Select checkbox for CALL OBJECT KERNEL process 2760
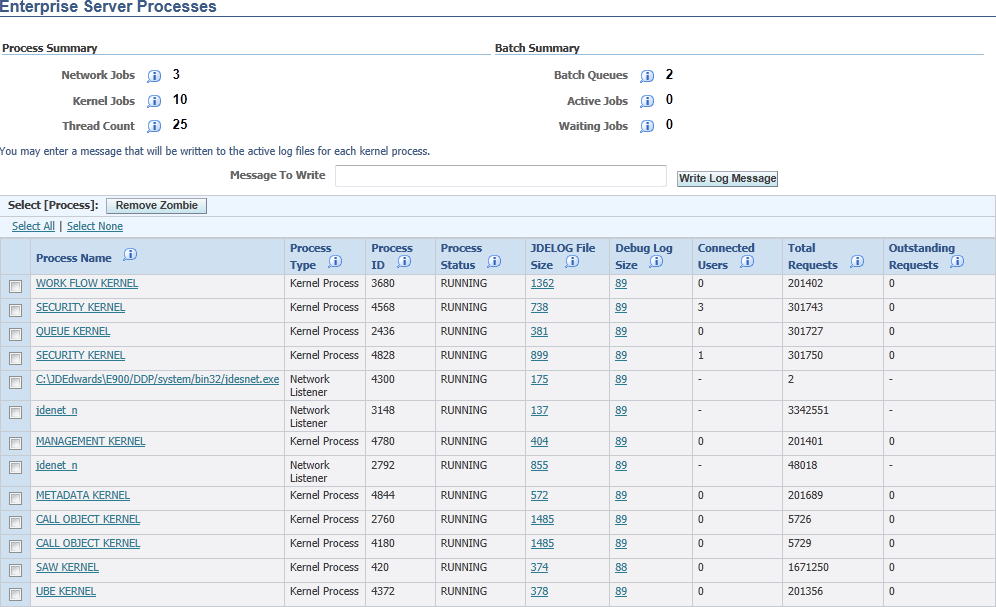Screen dimensions: 996x607 click(15, 523)
